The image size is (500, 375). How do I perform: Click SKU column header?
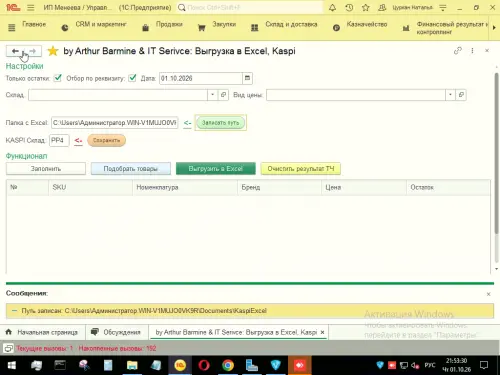click(90, 187)
